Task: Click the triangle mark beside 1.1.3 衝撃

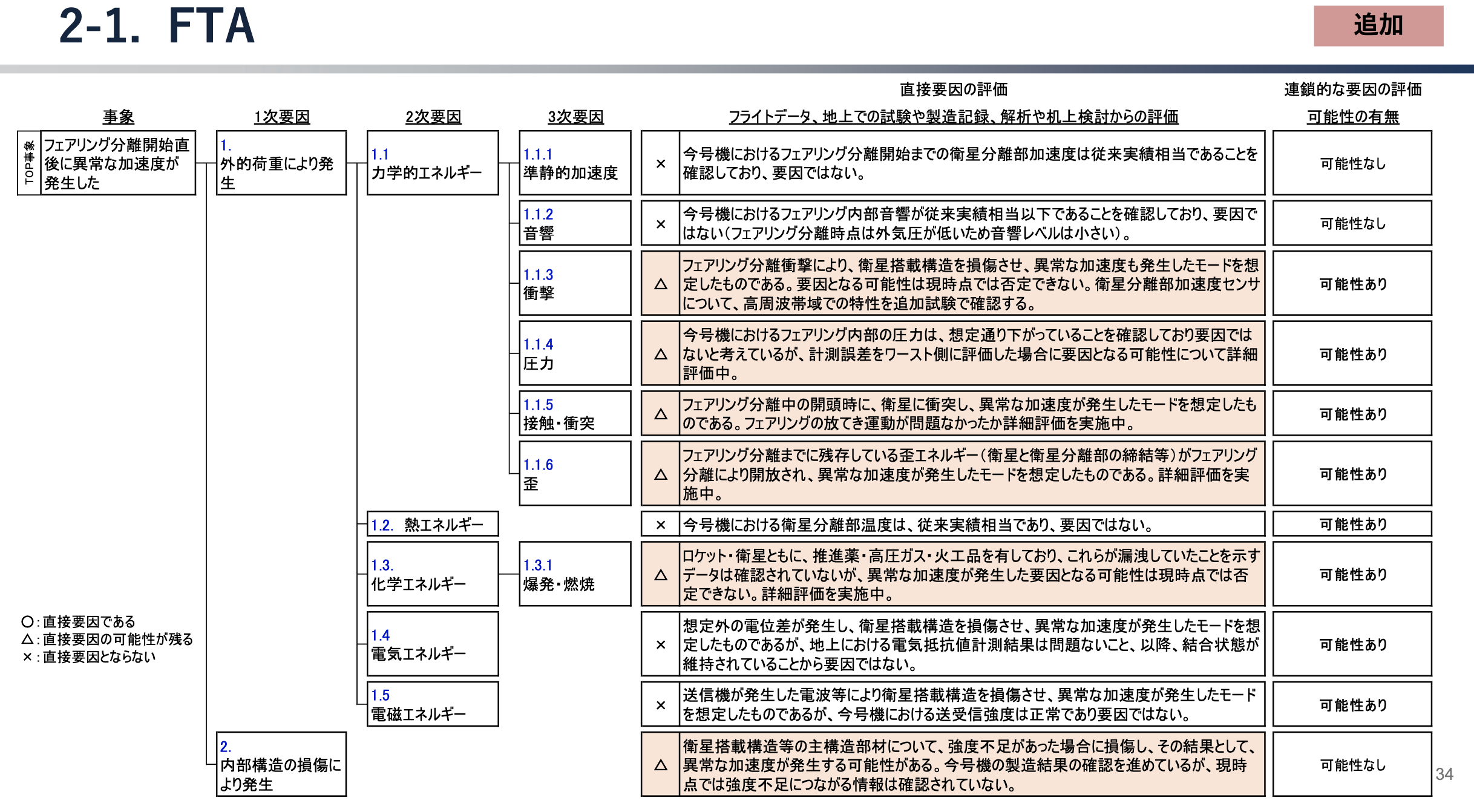Action: (661, 284)
